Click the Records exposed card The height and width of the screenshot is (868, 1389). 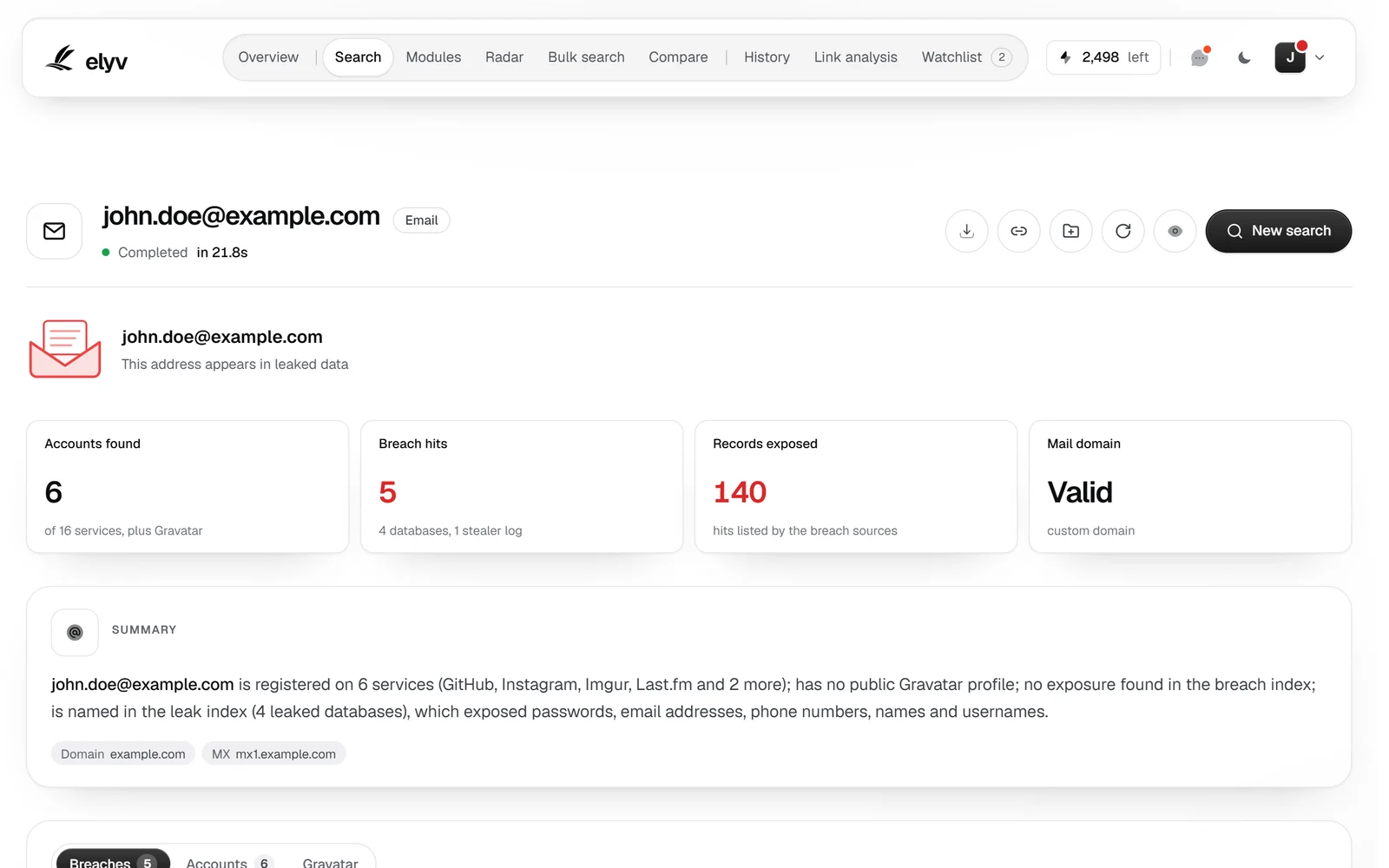(856, 487)
